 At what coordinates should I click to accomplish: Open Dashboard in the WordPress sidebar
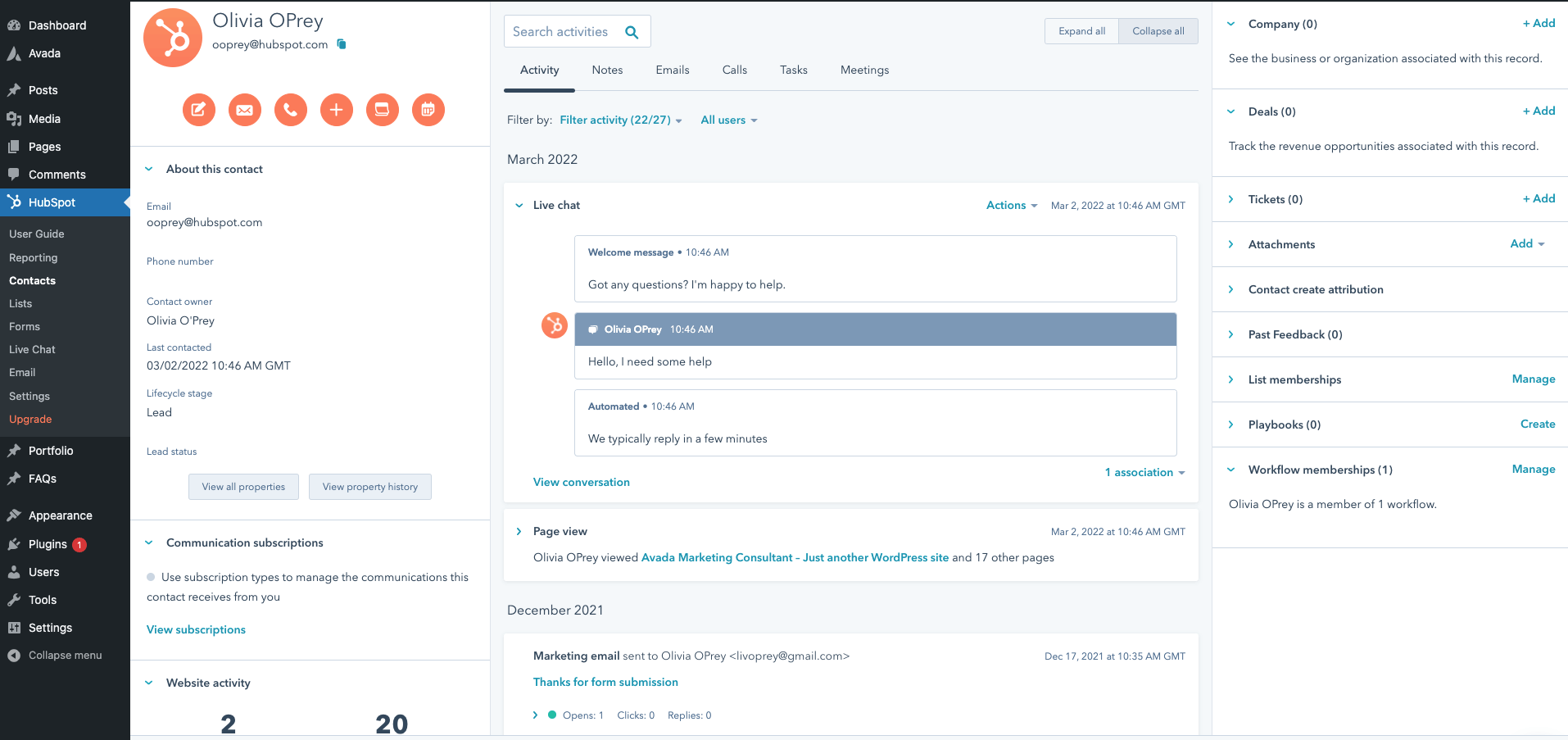[65, 25]
